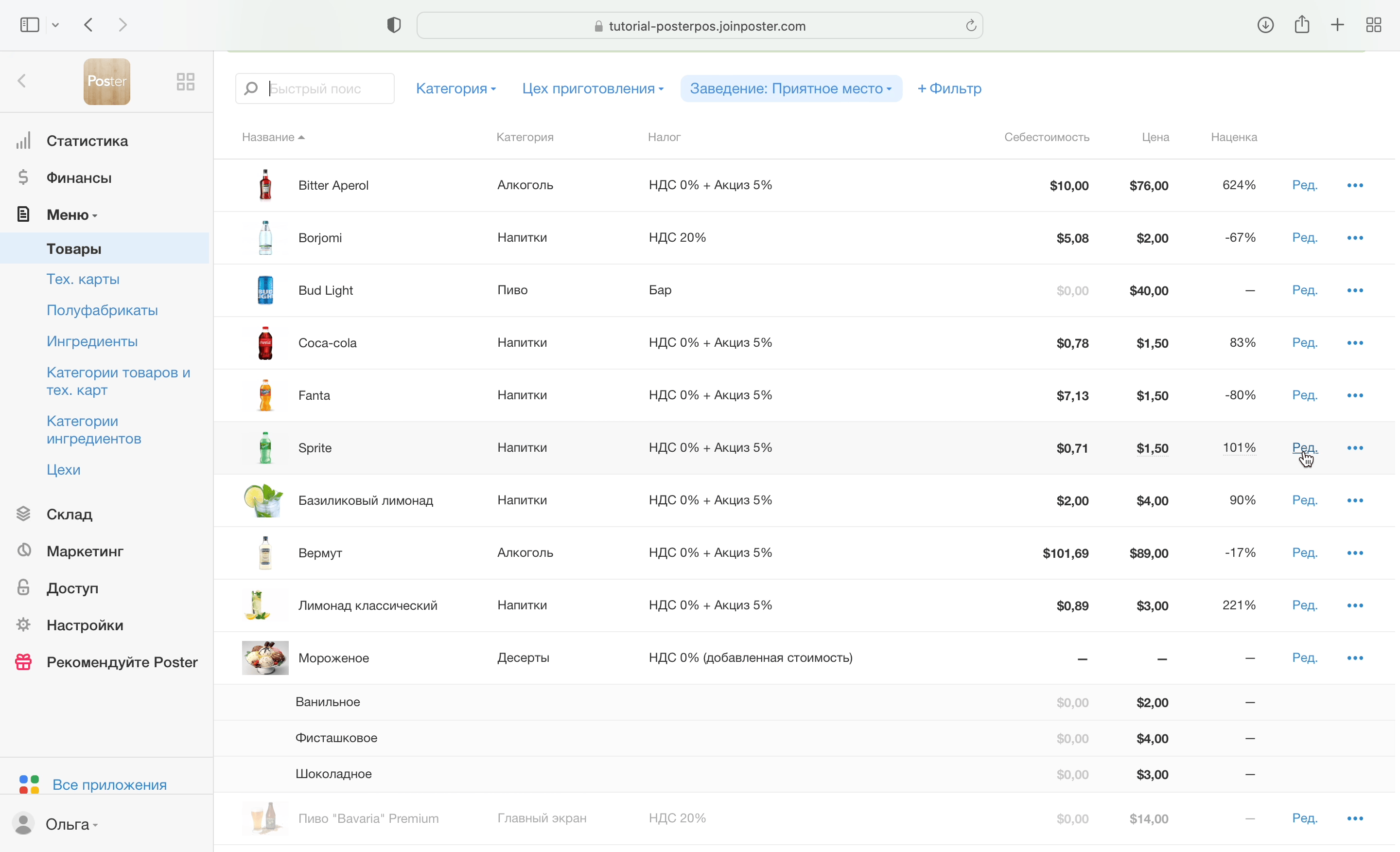Open Тех. карты in the sidebar menu
This screenshot has width=1400, height=852.
click(83, 279)
